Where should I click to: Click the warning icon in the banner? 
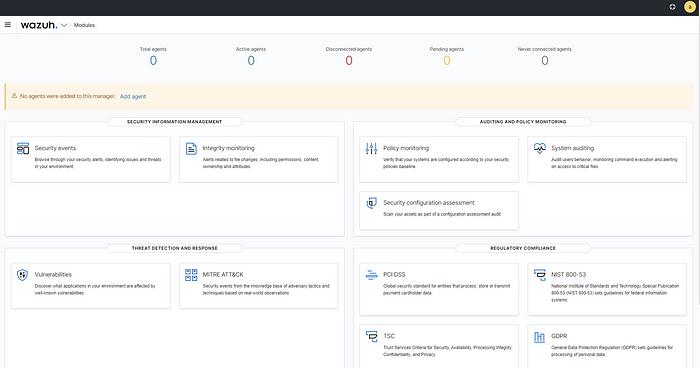14,96
